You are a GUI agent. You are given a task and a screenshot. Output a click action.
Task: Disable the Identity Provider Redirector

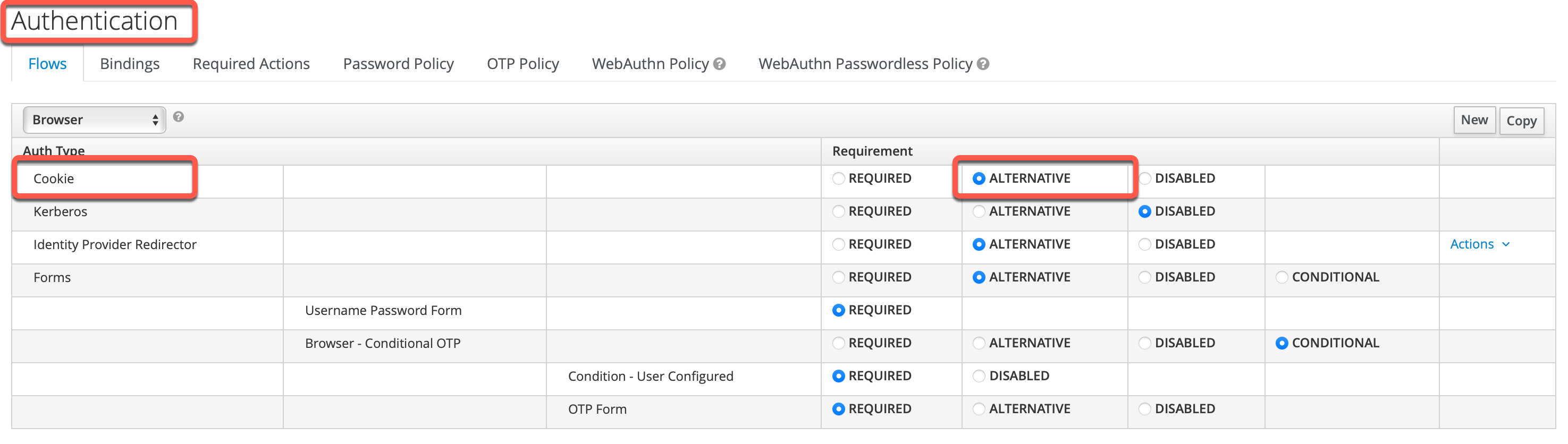click(x=1144, y=244)
